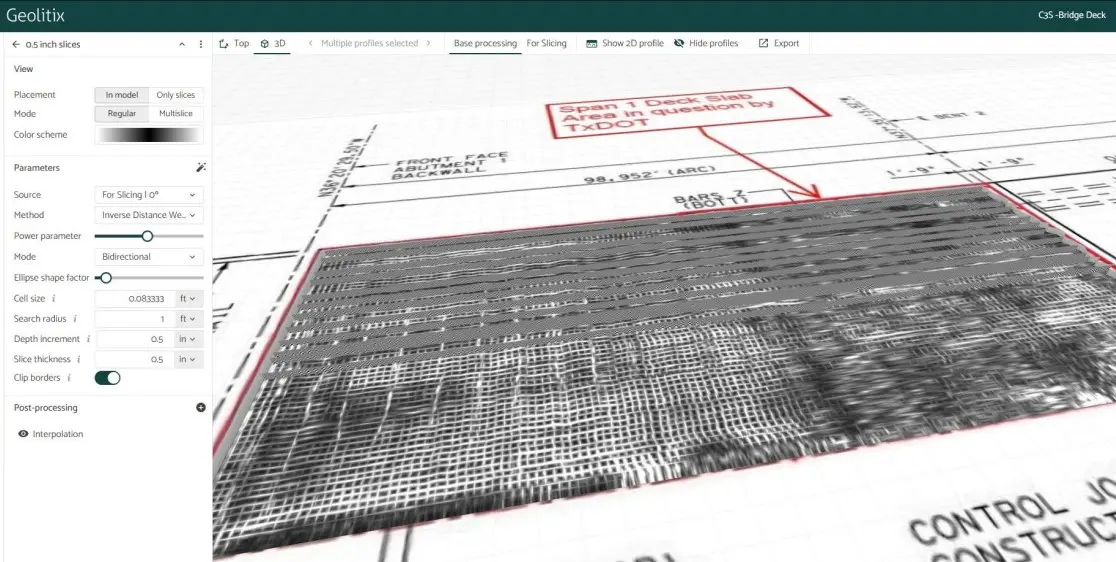
Task: Click the Slice thickness input field
Action: (135, 359)
